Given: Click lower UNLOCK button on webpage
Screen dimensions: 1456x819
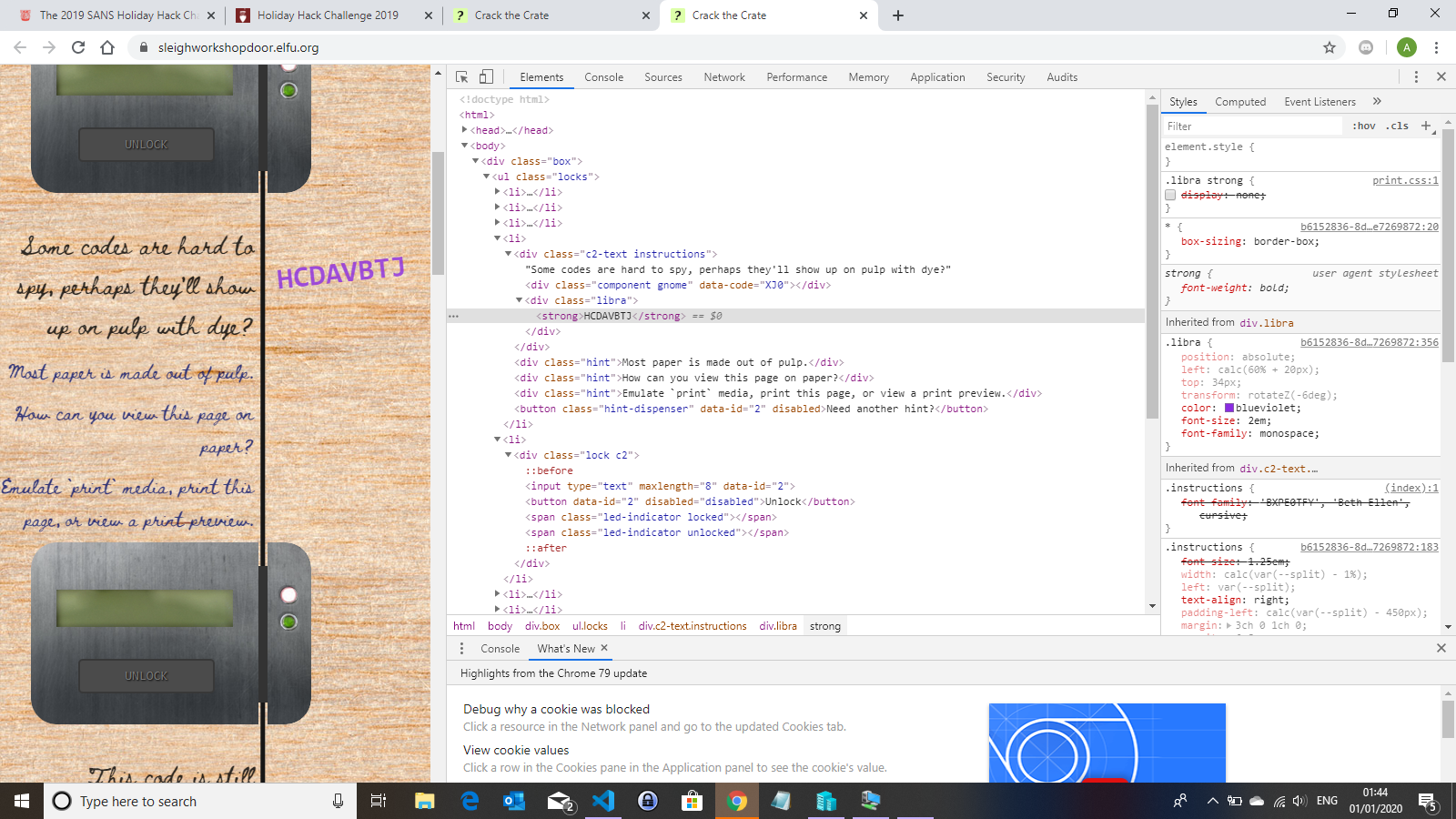Looking at the screenshot, I should coord(147,676).
